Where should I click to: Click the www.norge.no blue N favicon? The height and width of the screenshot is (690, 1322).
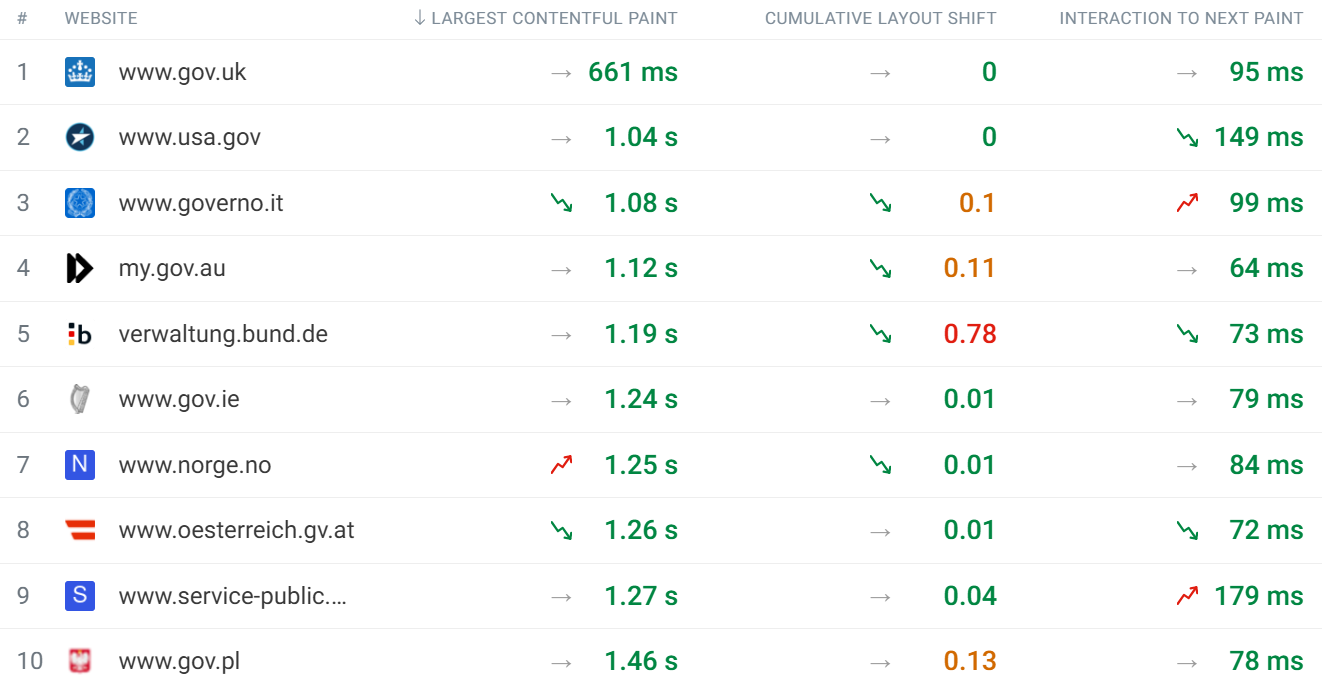pos(80,465)
